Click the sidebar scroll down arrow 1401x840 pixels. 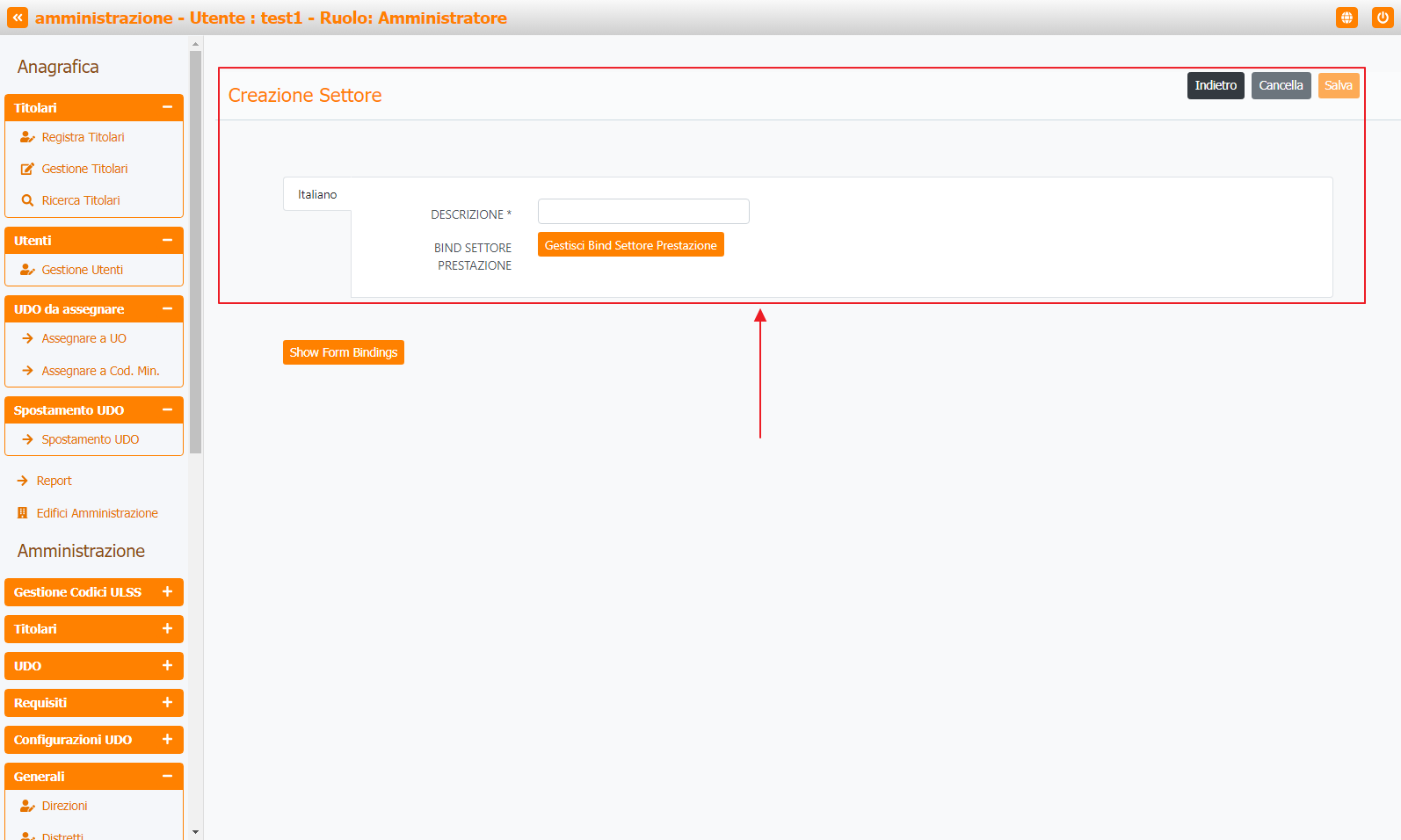click(195, 831)
